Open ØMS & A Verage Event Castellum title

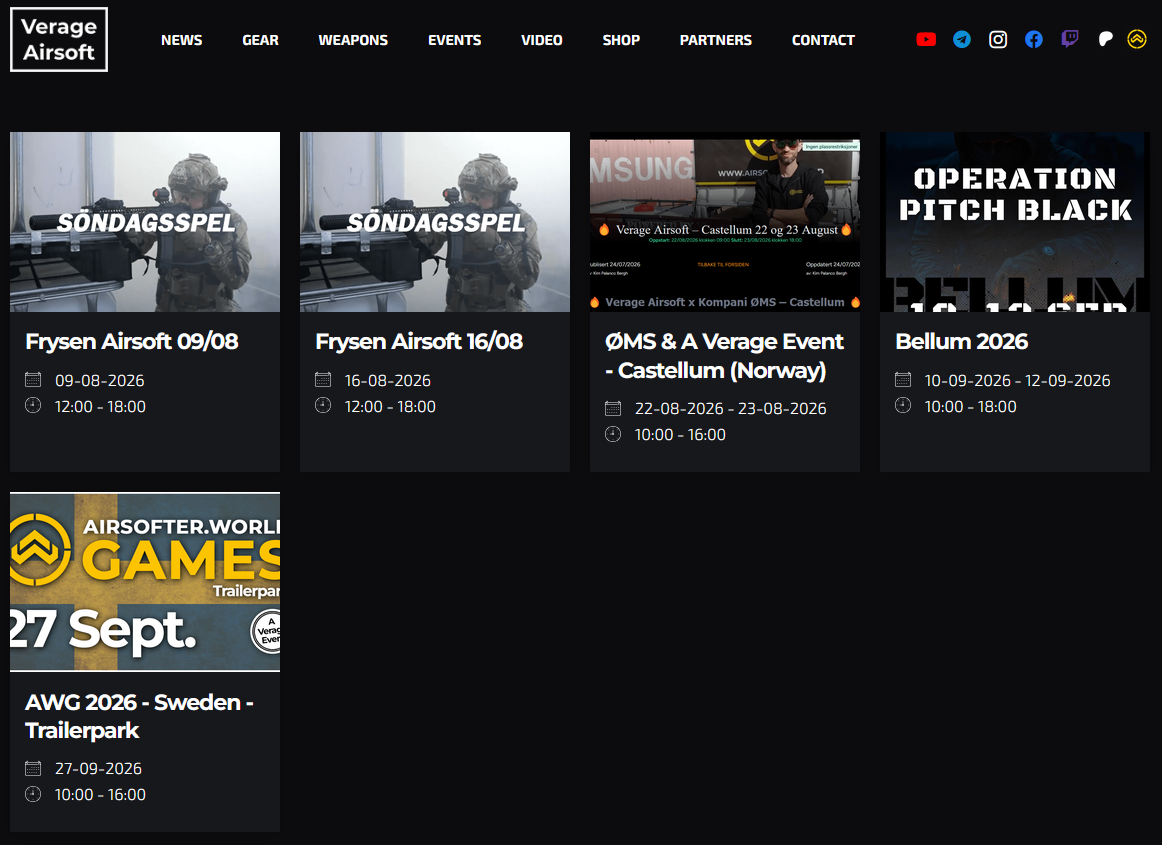tap(724, 356)
